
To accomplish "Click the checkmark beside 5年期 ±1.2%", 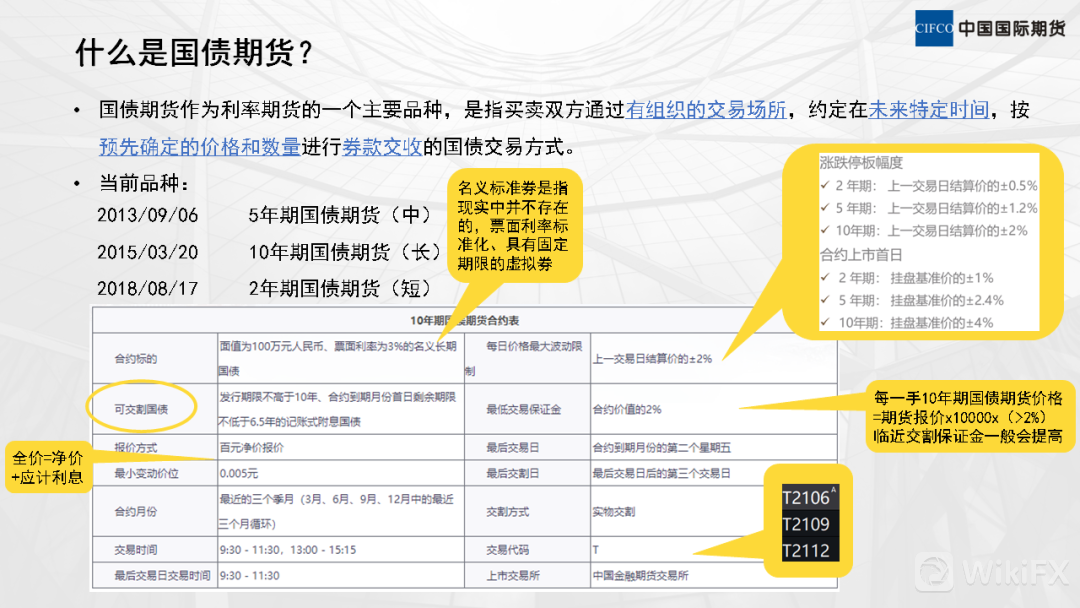I will [823, 208].
